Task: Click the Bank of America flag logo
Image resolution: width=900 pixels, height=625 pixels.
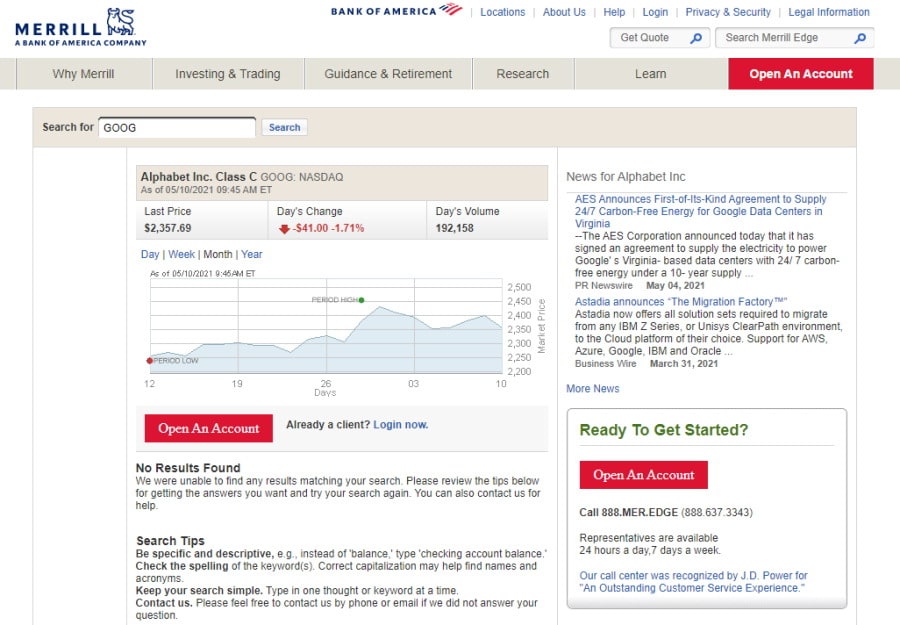Action: pos(451,9)
